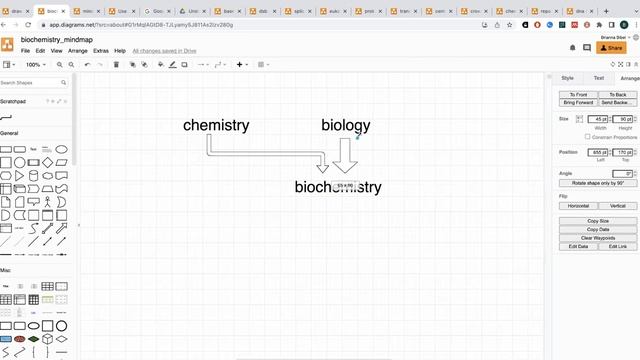640x360 pixels.
Task: Open All changes saved in Drive link
Action: 164,51
